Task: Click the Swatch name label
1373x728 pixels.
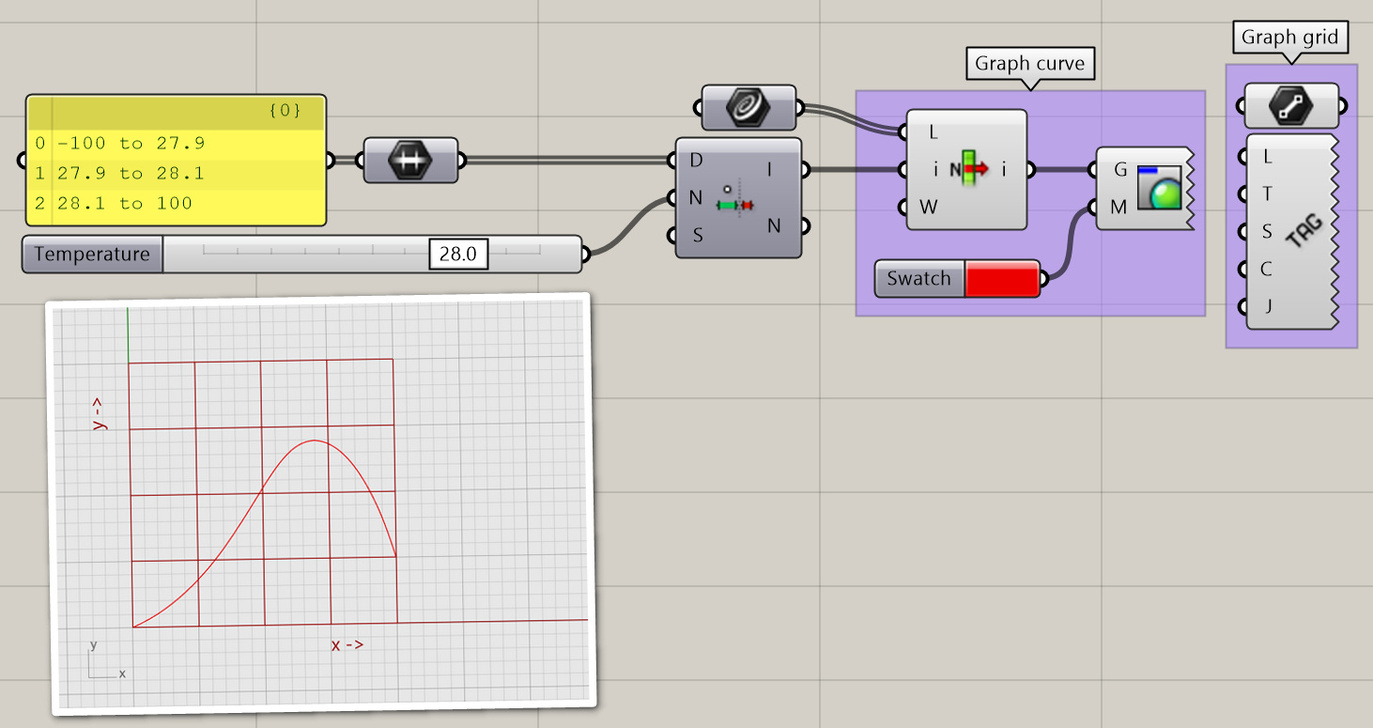Action: [917, 278]
